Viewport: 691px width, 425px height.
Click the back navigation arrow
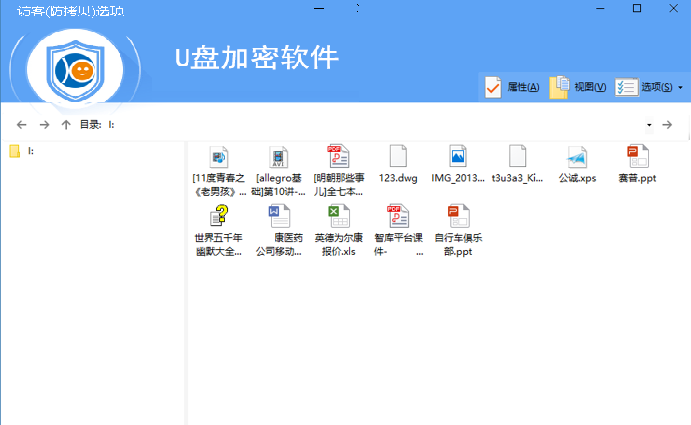pyautogui.click(x=22, y=125)
